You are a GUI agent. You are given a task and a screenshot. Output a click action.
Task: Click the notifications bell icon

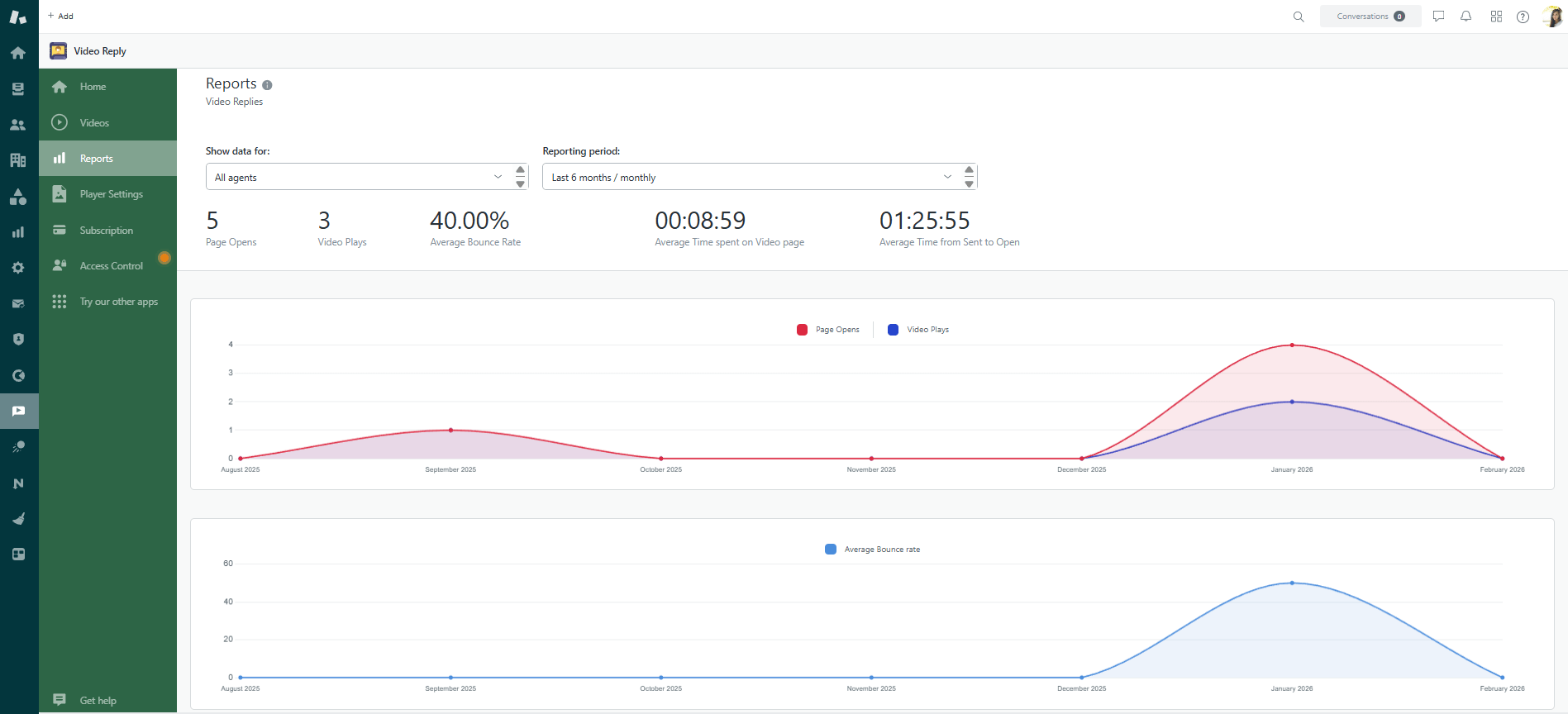(x=1466, y=17)
